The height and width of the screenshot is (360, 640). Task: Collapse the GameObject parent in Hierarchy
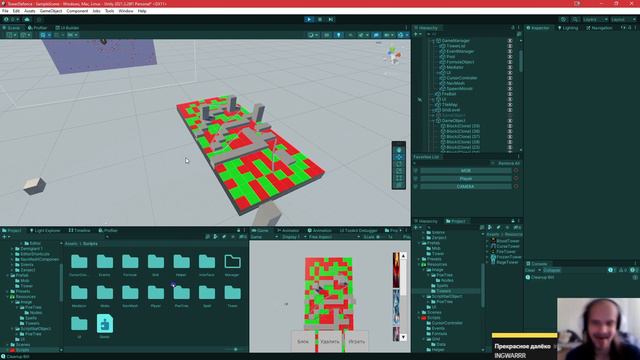click(433, 121)
